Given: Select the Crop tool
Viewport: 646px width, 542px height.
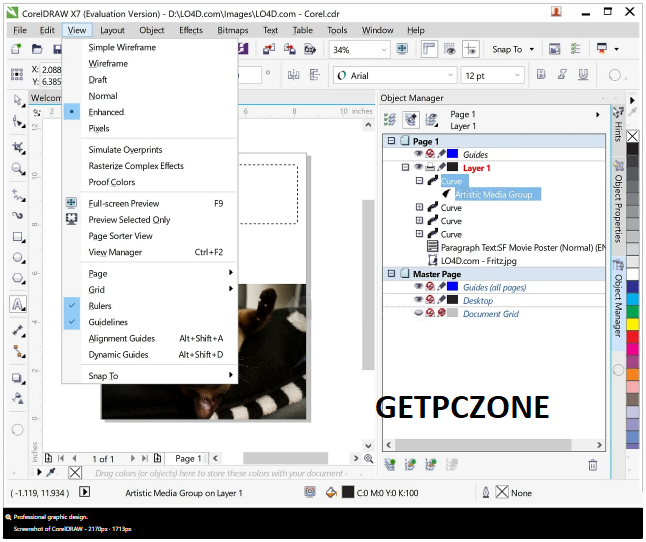Looking at the screenshot, I should coord(18,147).
